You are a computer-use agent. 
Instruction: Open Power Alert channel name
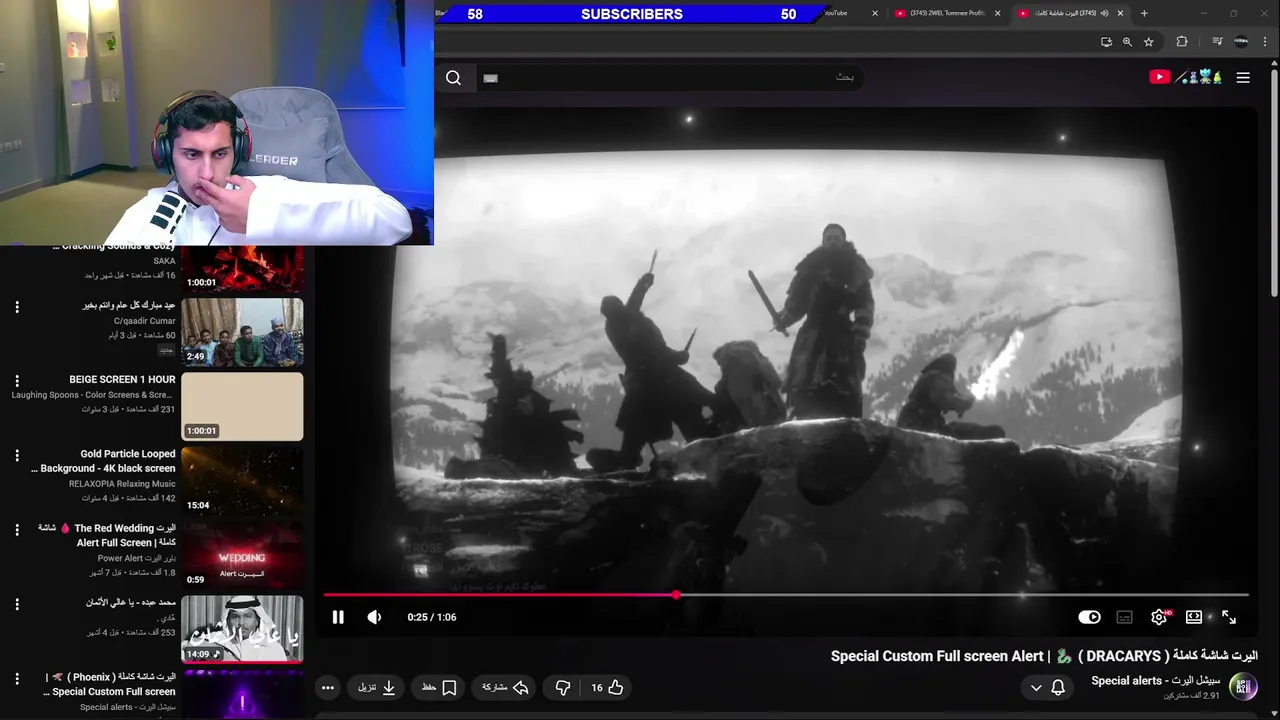(137, 558)
